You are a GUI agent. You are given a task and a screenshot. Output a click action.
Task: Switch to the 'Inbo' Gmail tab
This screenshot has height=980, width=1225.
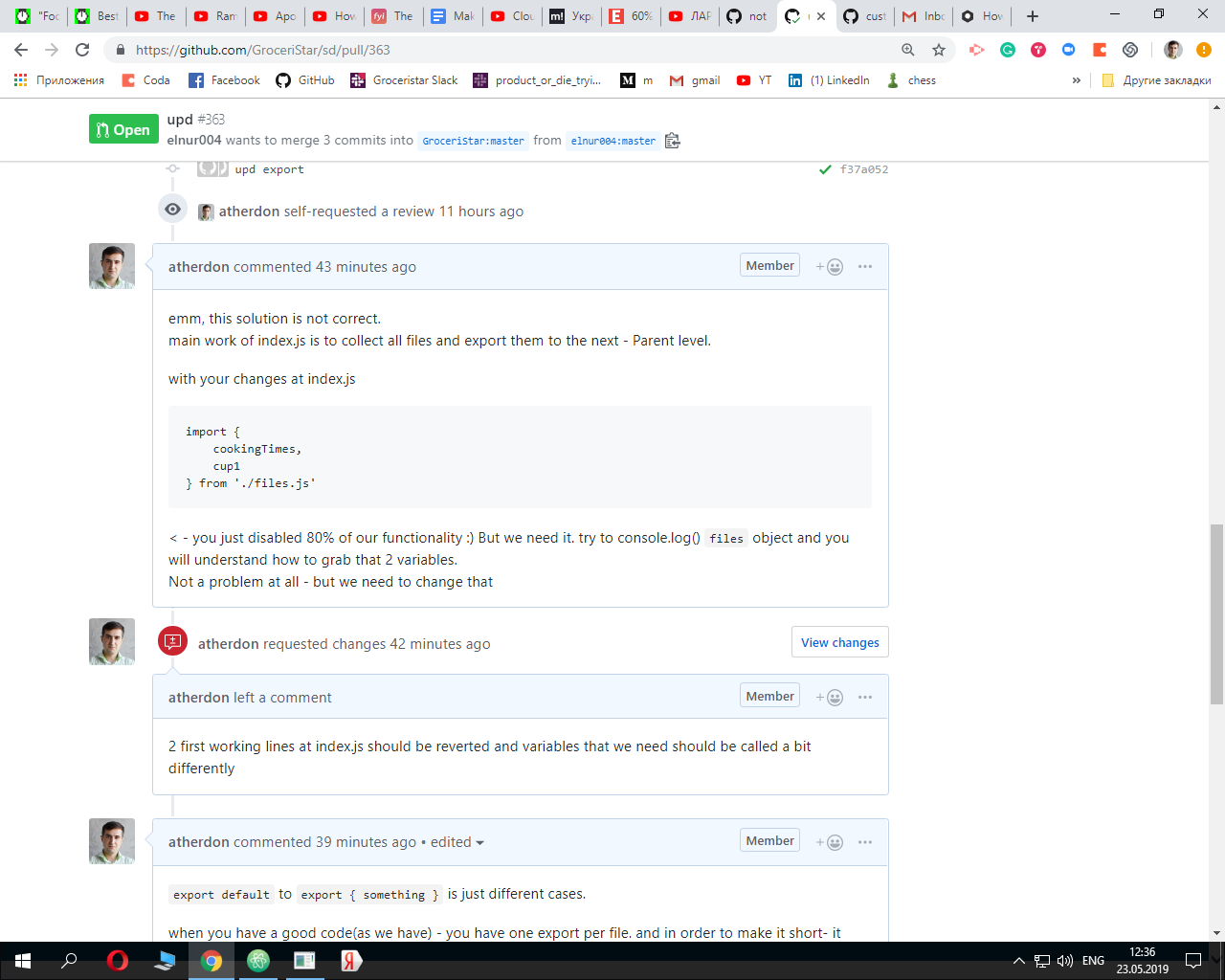(x=924, y=16)
